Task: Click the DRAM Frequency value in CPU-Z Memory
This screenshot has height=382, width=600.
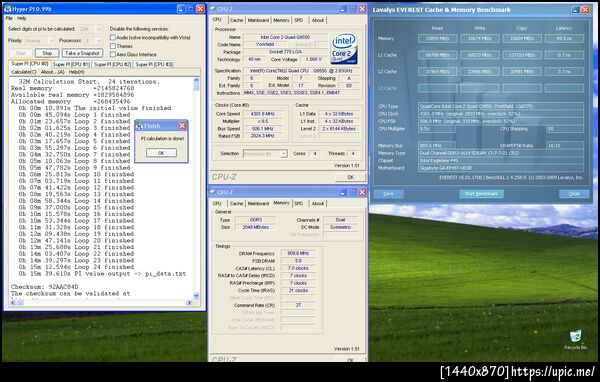Action: click(298, 253)
